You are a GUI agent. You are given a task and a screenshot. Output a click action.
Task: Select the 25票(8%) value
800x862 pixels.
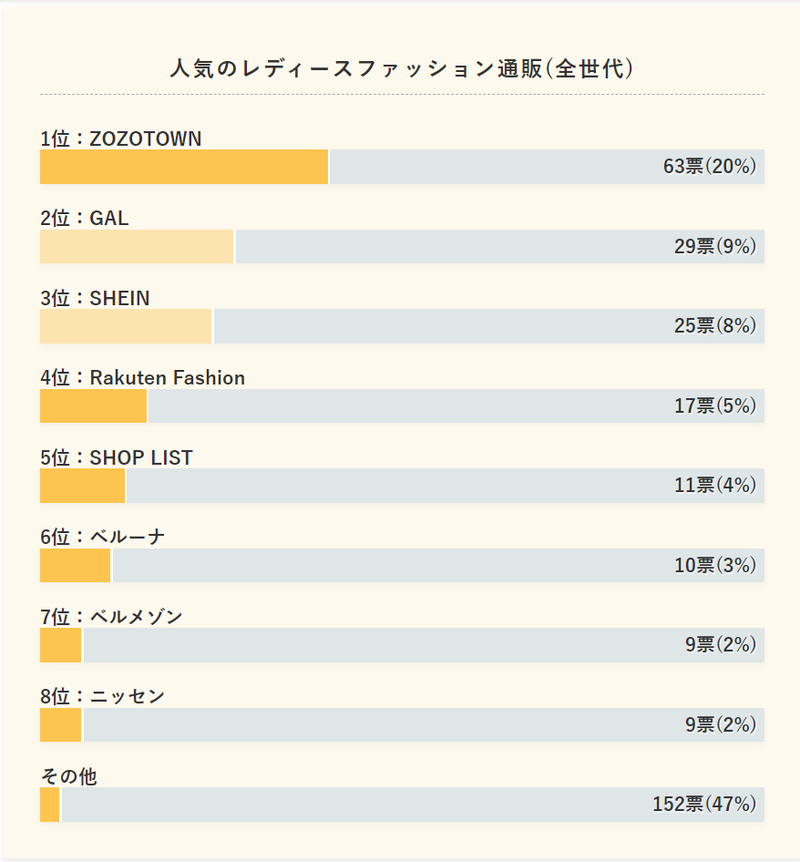coord(714,327)
